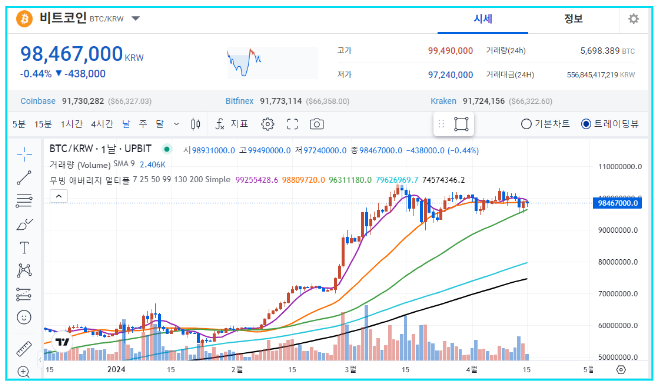This screenshot has height=388, width=659.
Task: Click the 98467000.0 current price label on axis
Action: 617,203
